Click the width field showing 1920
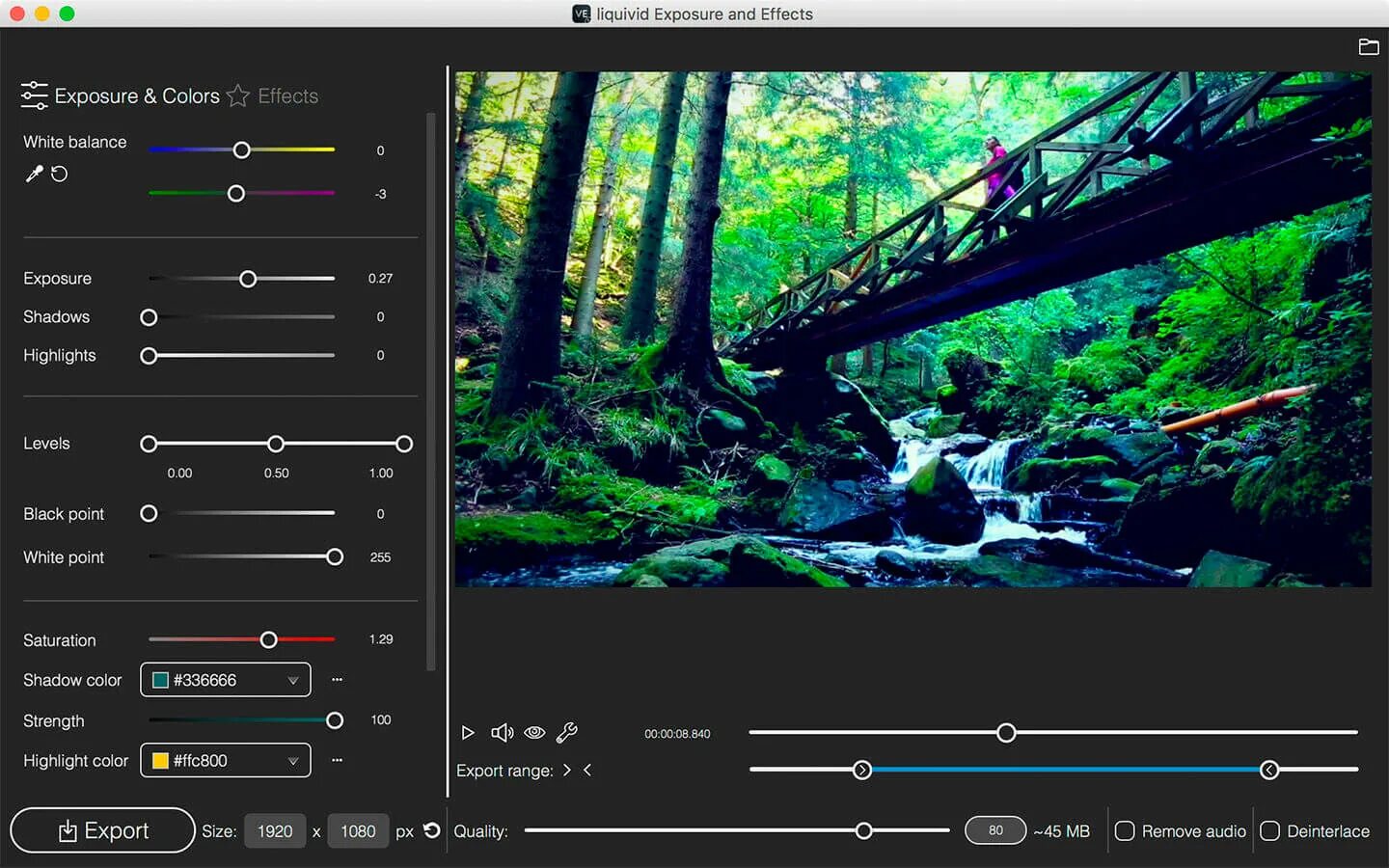The width and height of the screenshot is (1389, 868). click(275, 831)
